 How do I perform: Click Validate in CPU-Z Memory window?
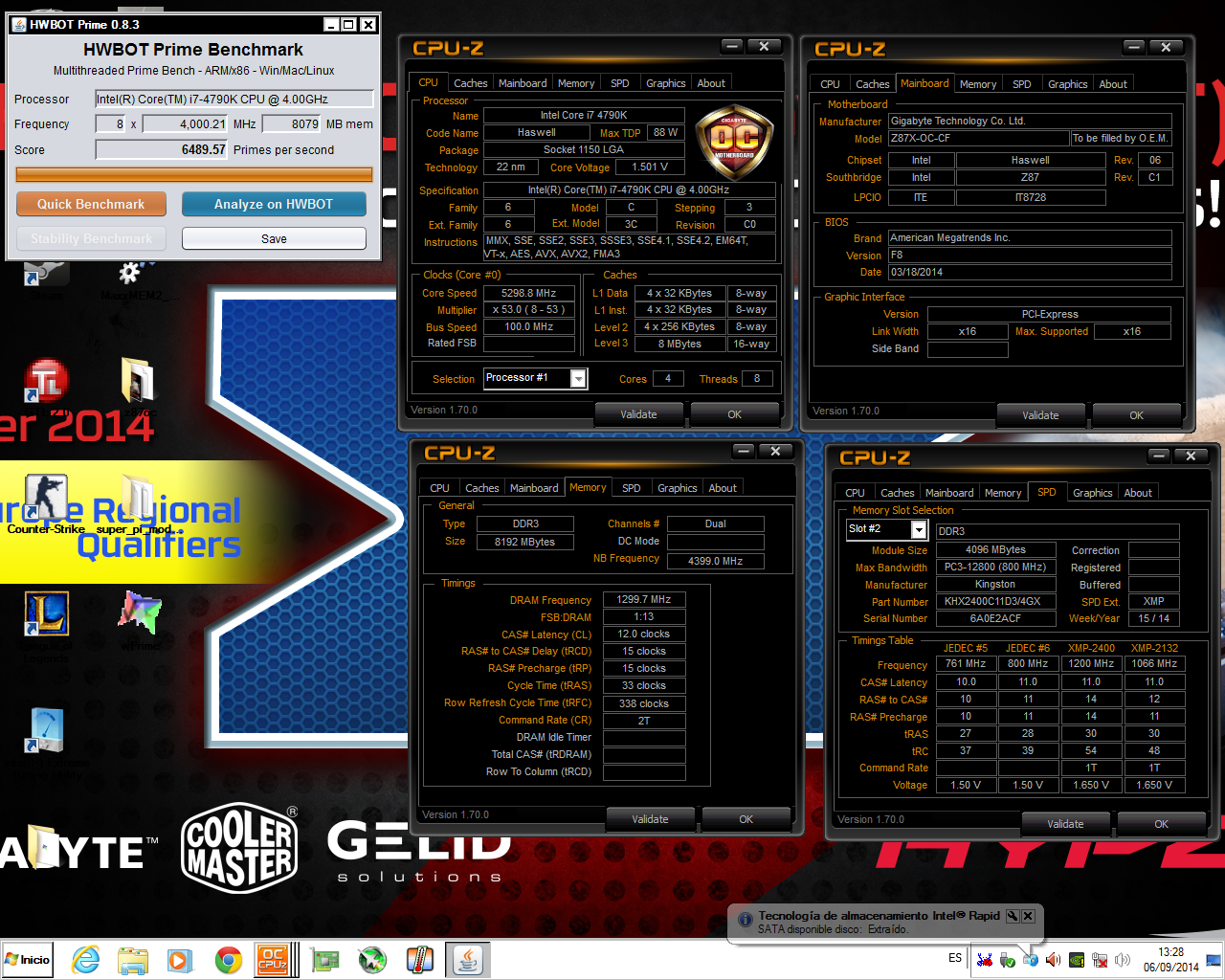650,819
